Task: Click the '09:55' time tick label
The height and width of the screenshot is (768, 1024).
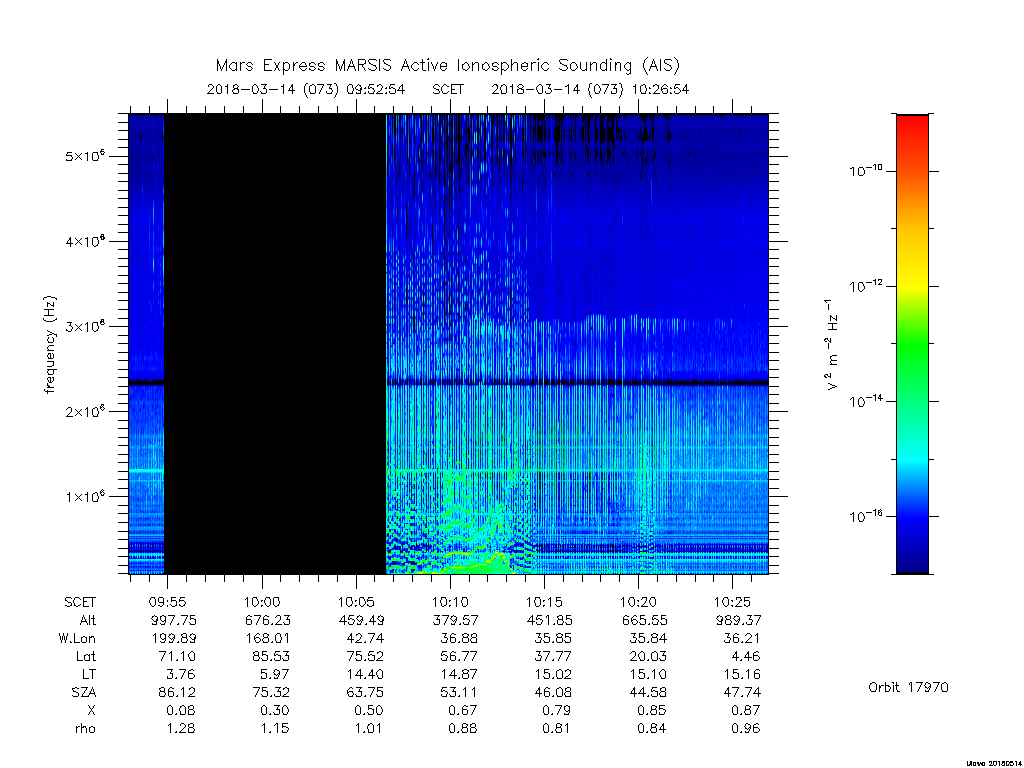Action: (x=168, y=602)
